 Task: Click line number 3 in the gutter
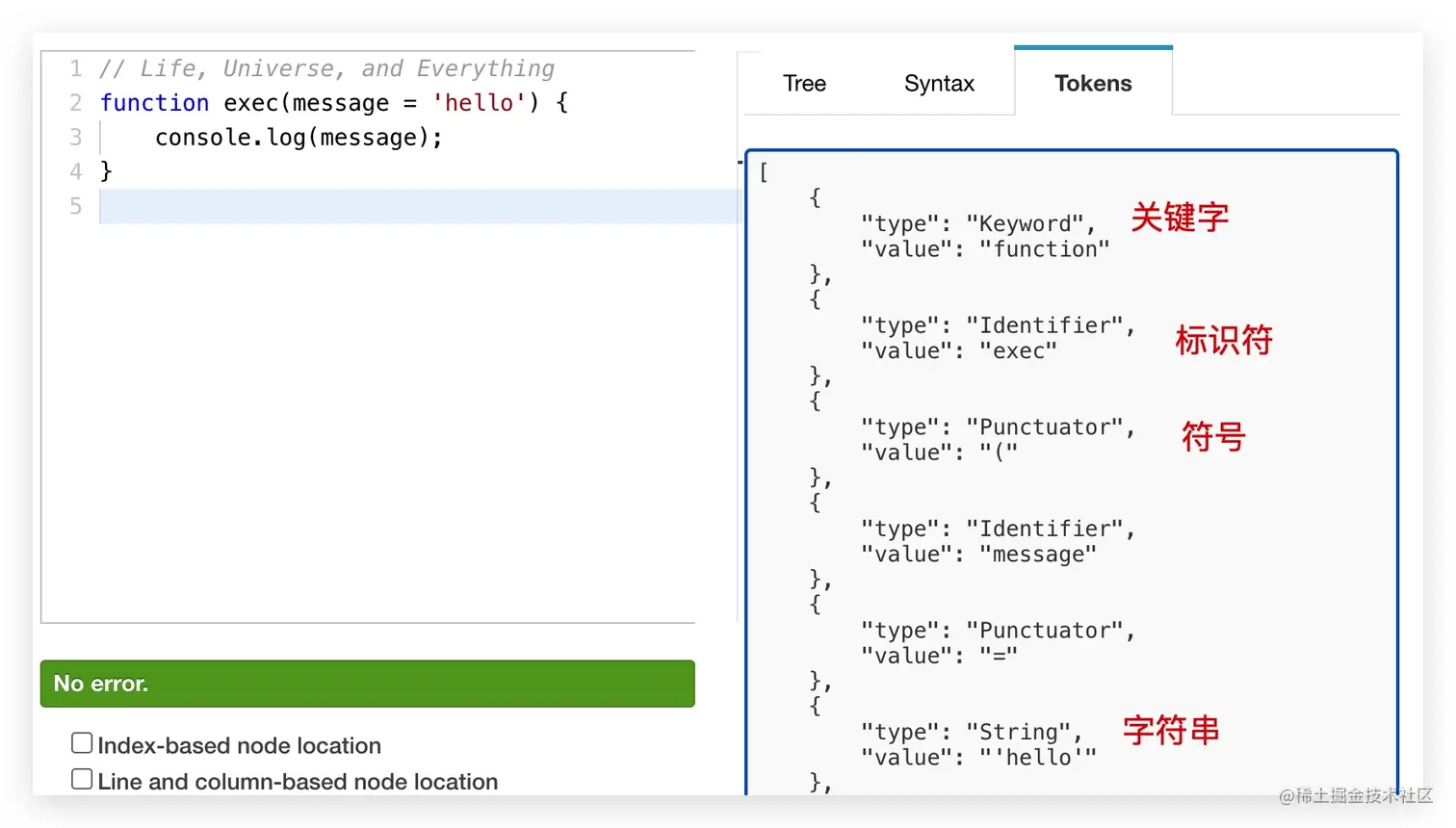coord(75,137)
